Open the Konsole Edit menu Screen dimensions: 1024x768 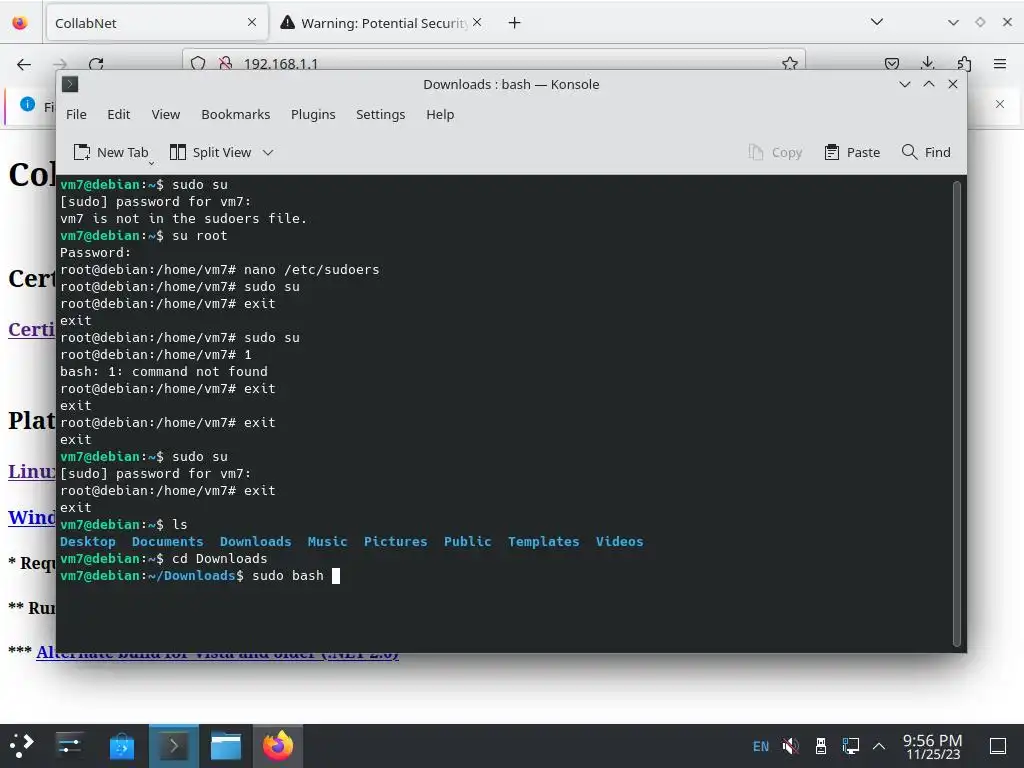click(x=118, y=114)
